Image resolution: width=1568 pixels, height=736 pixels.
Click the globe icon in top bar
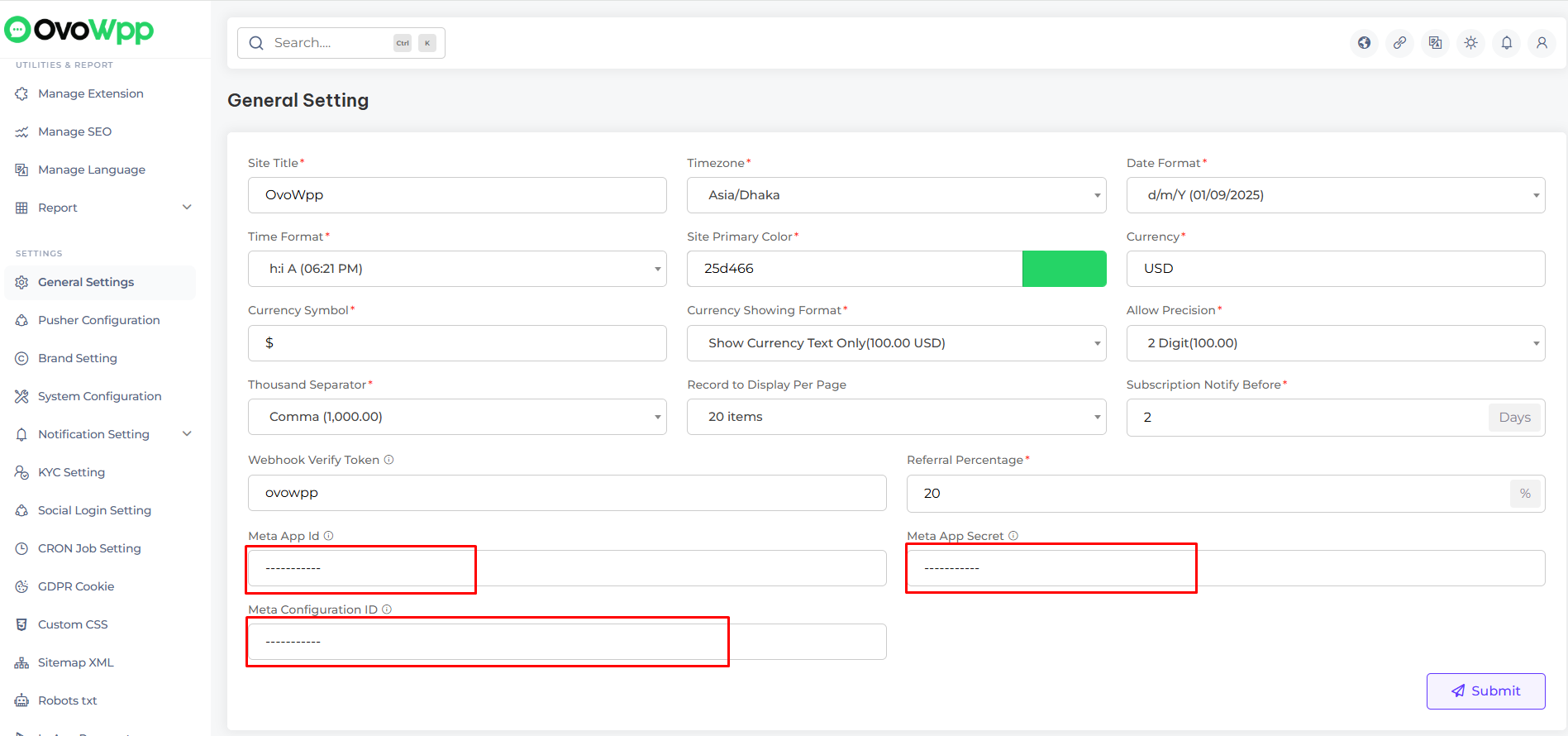(1364, 43)
